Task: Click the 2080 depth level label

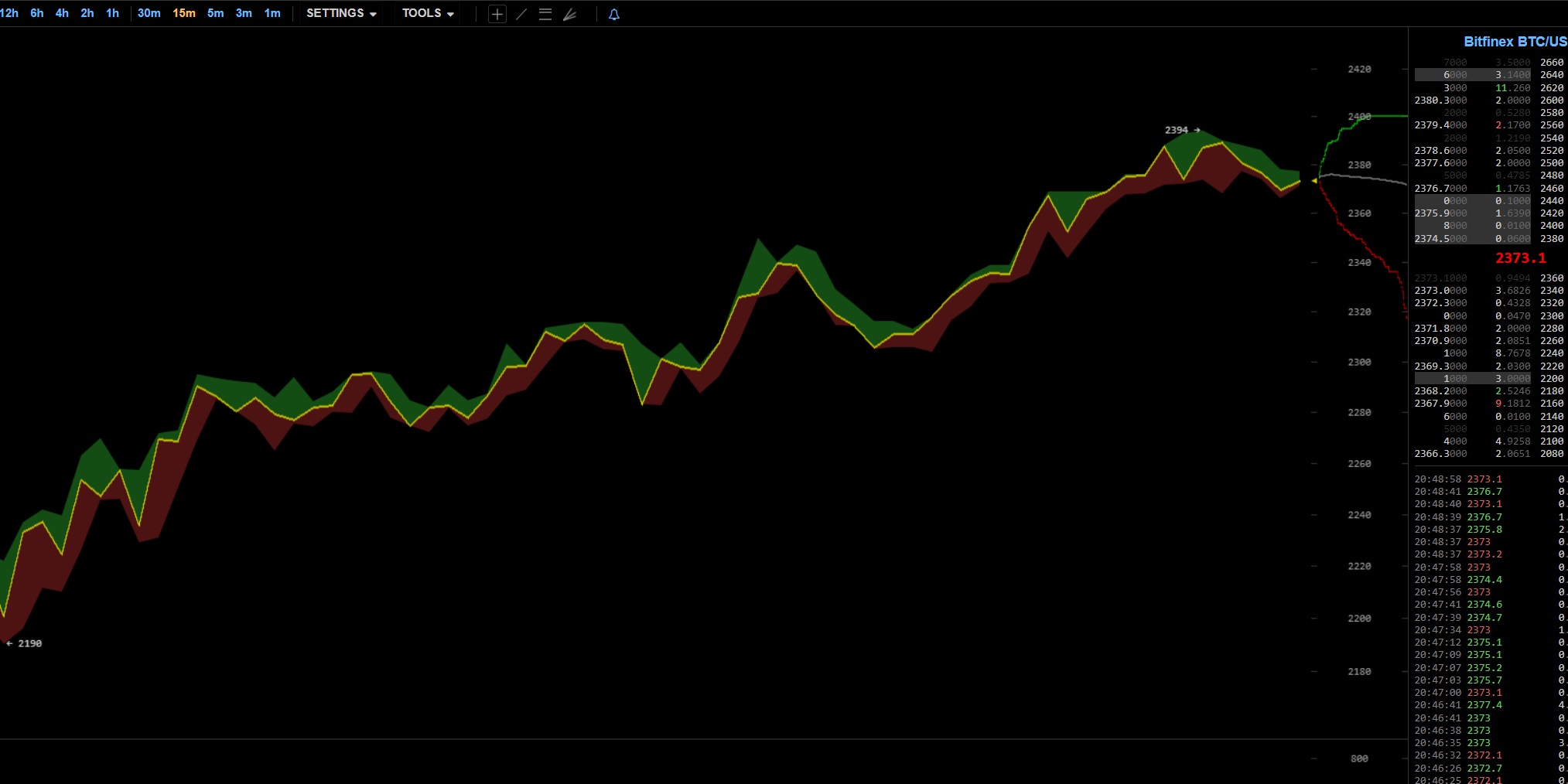Action: tap(1552, 454)
